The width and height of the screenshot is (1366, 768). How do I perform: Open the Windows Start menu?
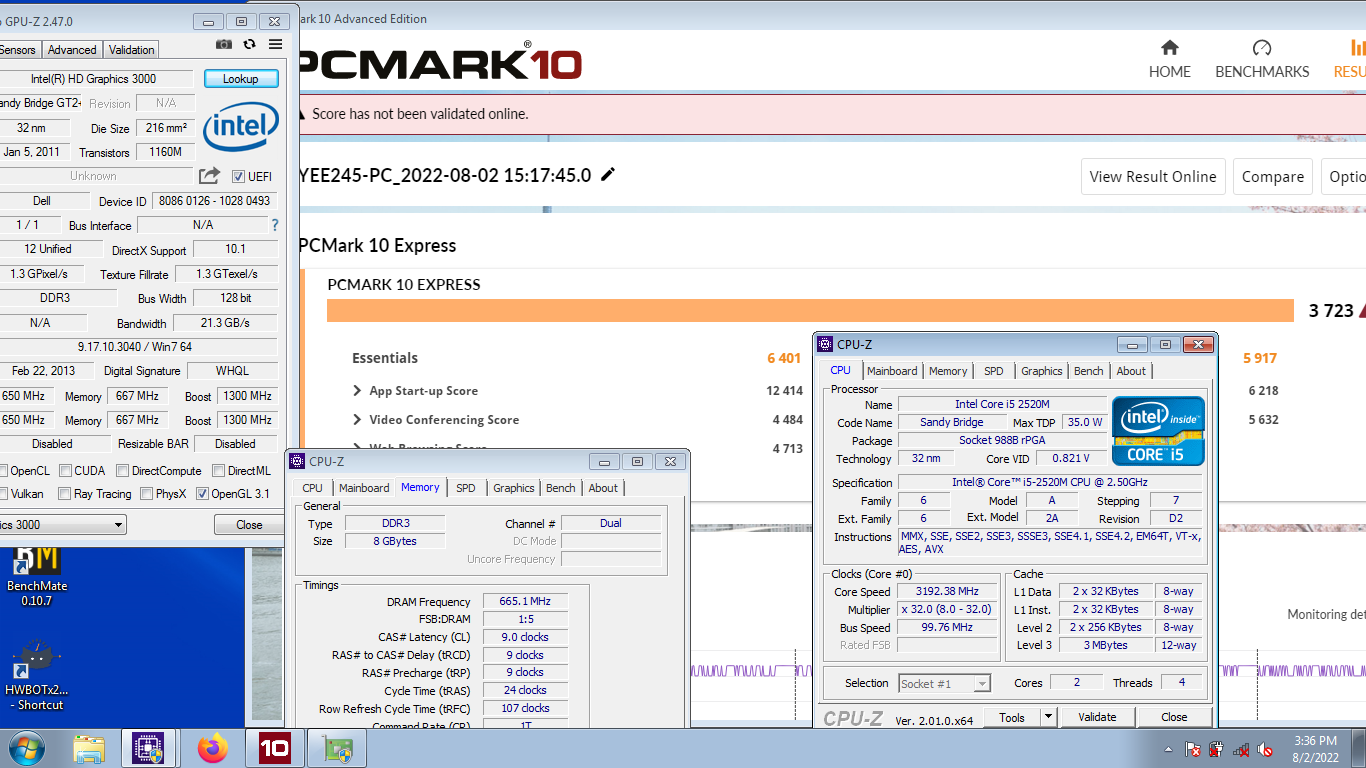[x=26, y=748]
